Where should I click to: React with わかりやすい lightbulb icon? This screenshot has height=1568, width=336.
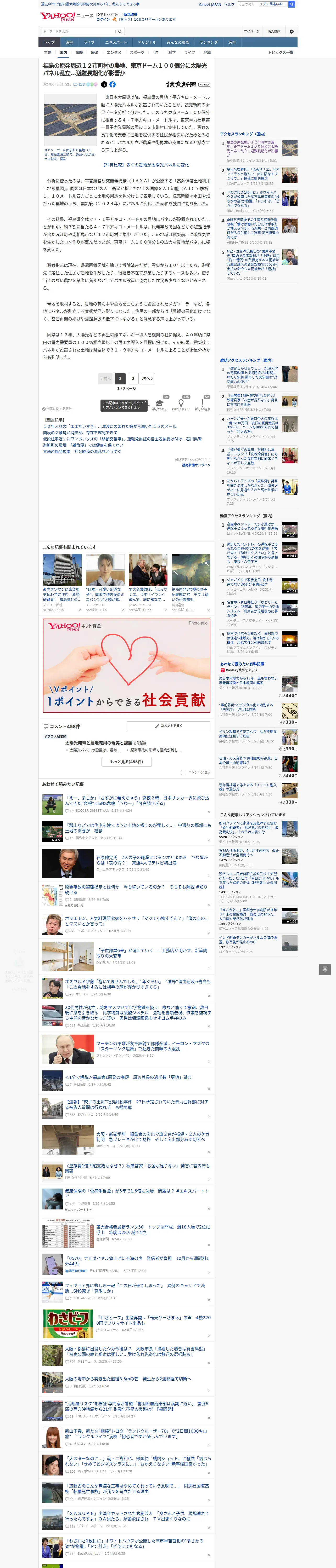181,403
